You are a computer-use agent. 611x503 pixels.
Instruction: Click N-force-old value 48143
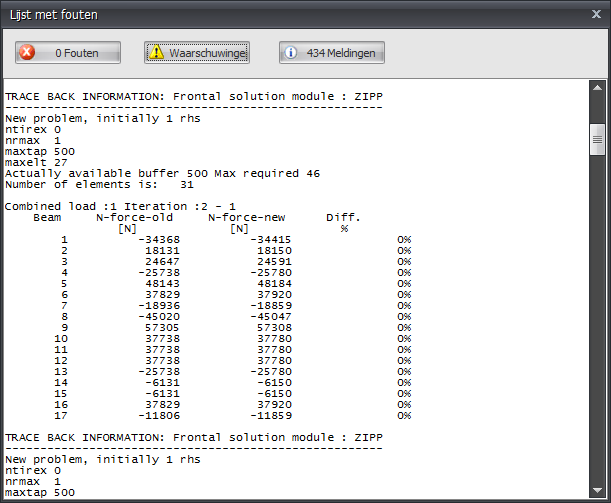[162, 284]
